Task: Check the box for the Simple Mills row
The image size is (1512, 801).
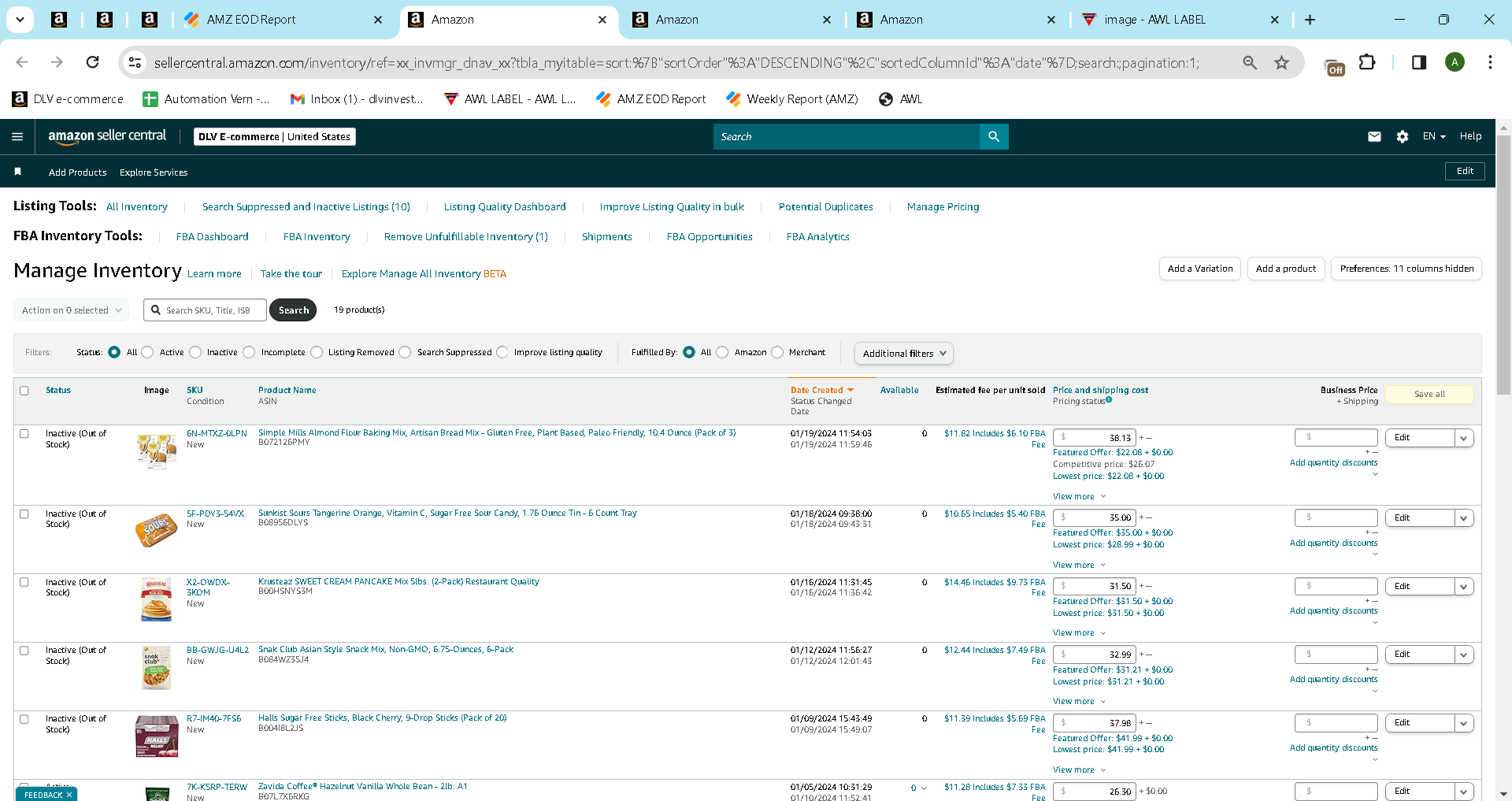Action: pos(24,434)
